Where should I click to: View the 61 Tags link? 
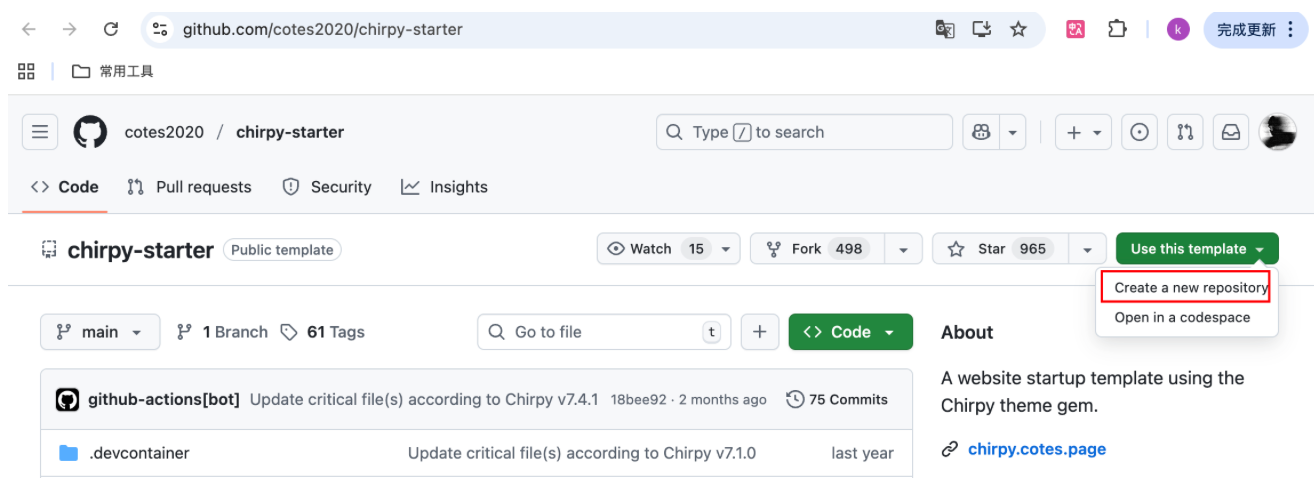(322, 332)
